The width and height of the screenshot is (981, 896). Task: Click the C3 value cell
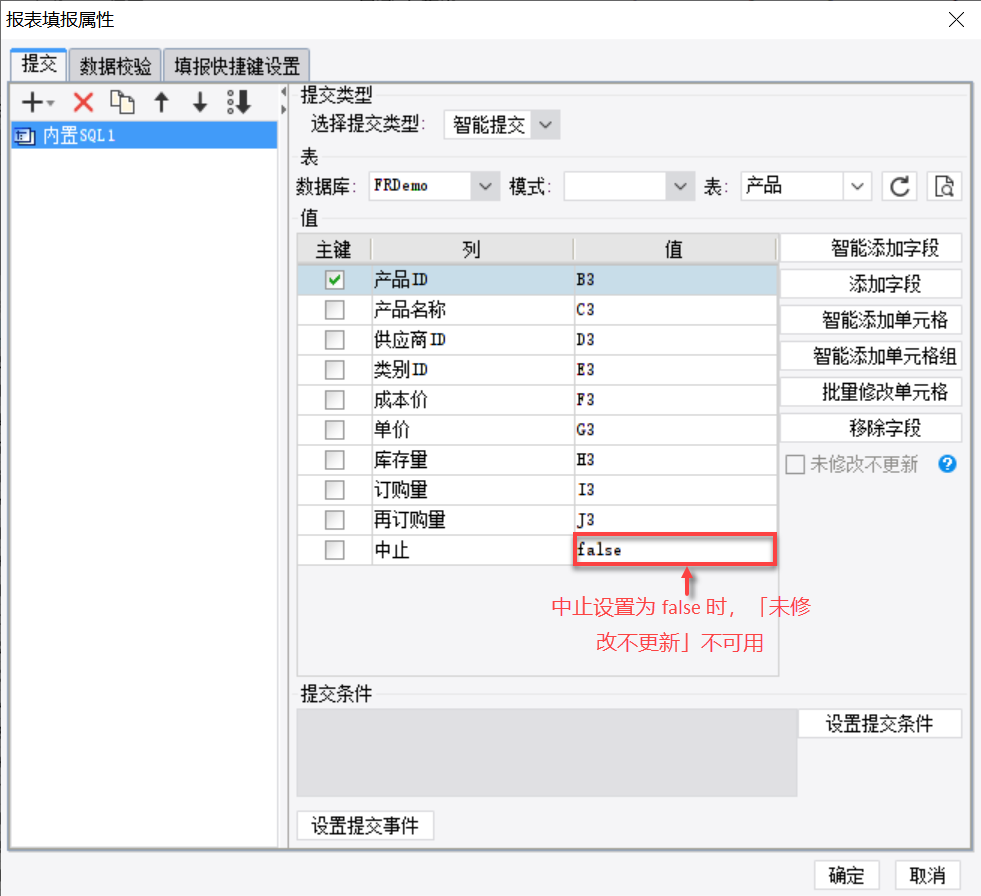[x=676, y=310]
